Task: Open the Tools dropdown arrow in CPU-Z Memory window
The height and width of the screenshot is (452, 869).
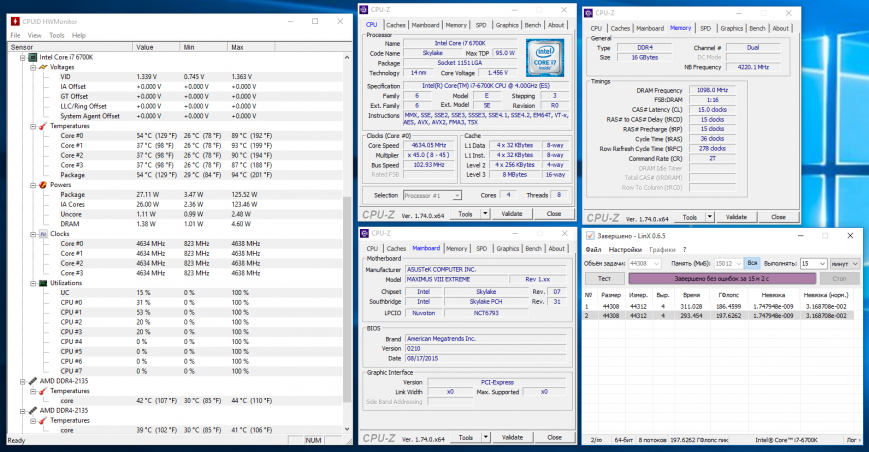Action: pyautogui.click(x=709, y=217)
